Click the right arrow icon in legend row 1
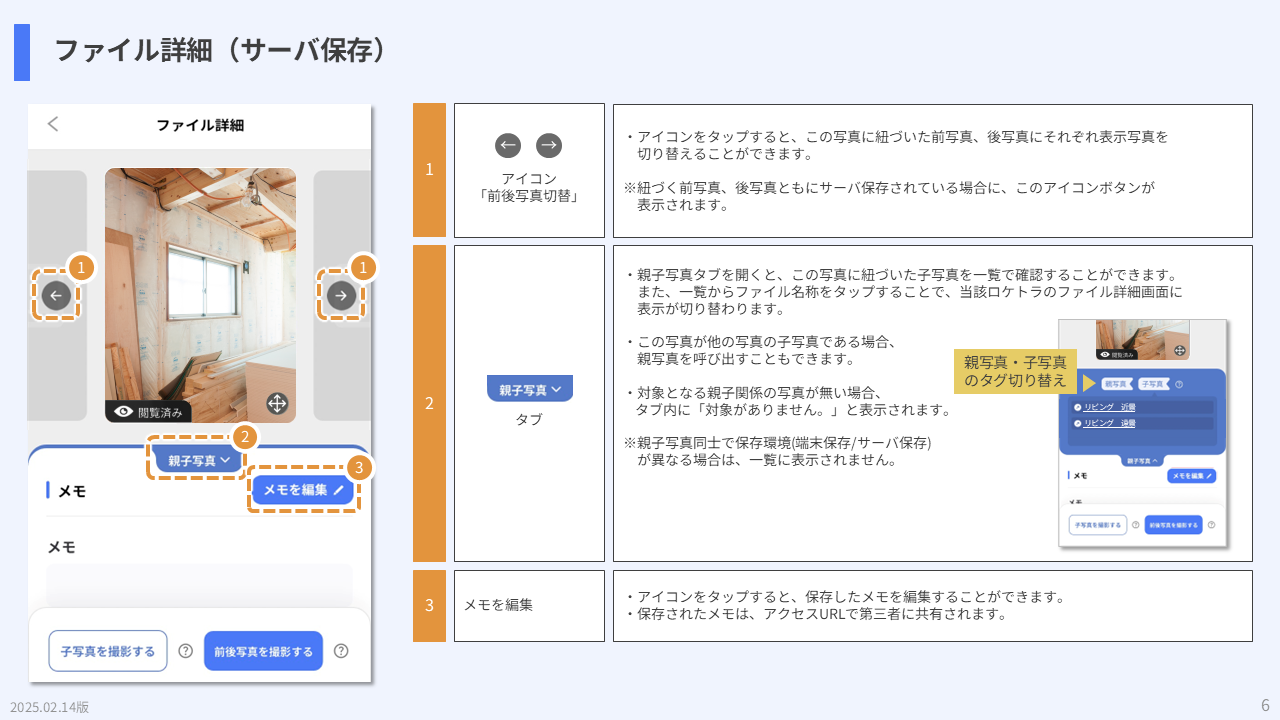This screenshot has height=720, width=1280. [548, 146]
